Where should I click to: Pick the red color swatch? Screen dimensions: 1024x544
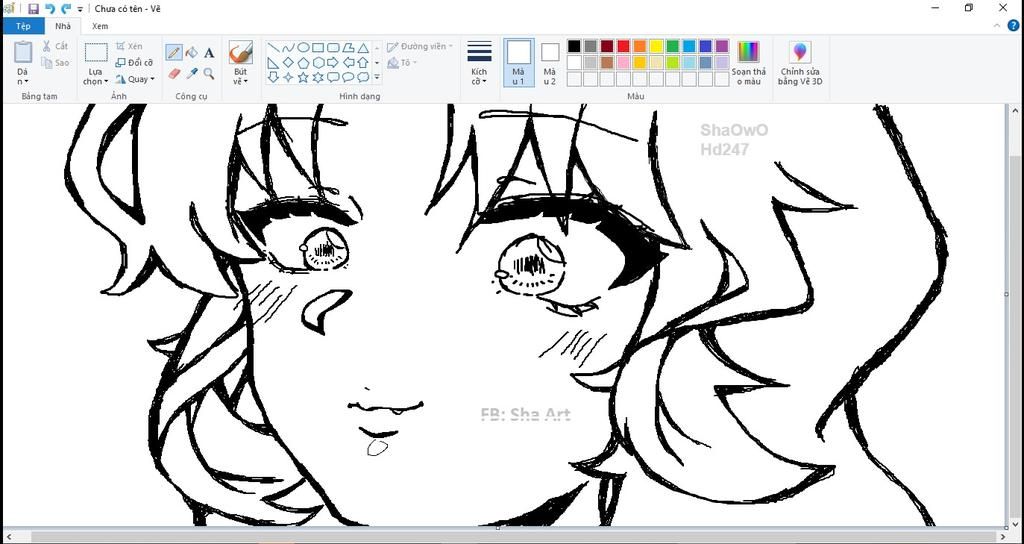(x=623, y=46)
